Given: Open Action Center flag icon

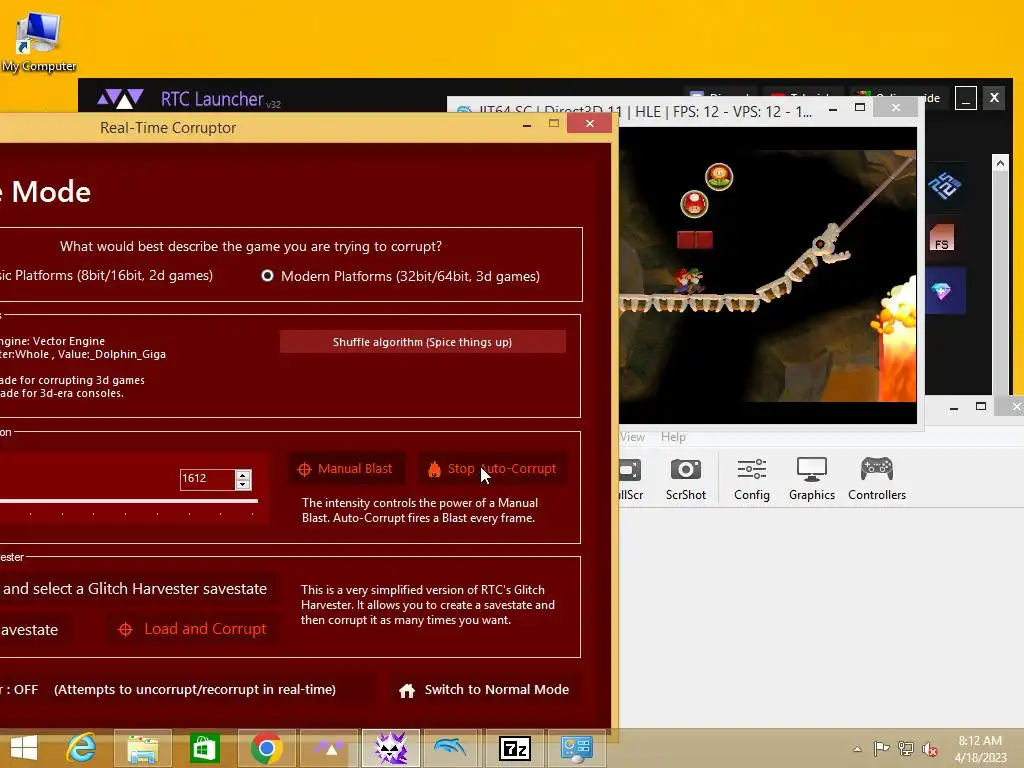Looking at the screenshot, I should coord(881,749).
